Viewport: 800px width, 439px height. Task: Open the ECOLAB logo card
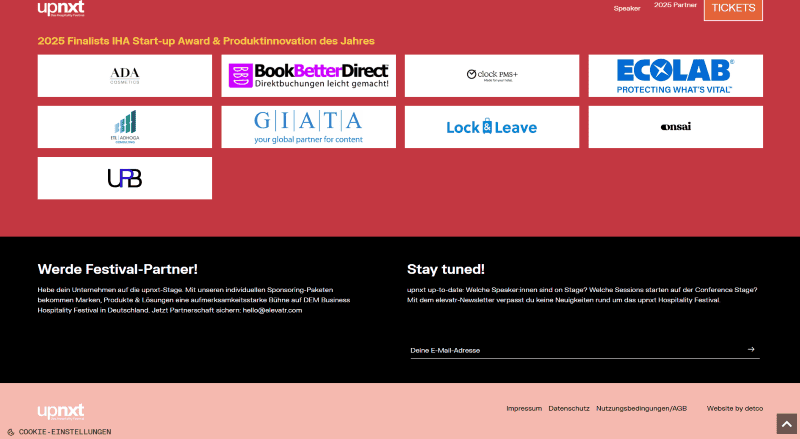tap(676, 76)
